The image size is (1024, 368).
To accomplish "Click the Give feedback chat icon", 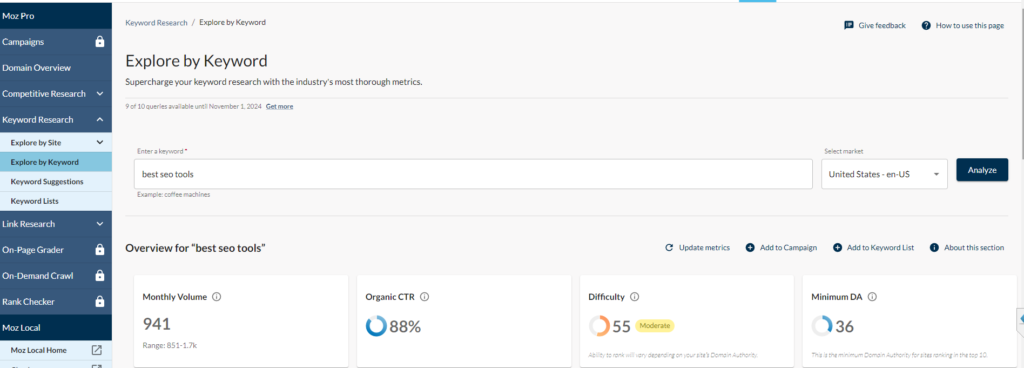I will coord(848,25).
